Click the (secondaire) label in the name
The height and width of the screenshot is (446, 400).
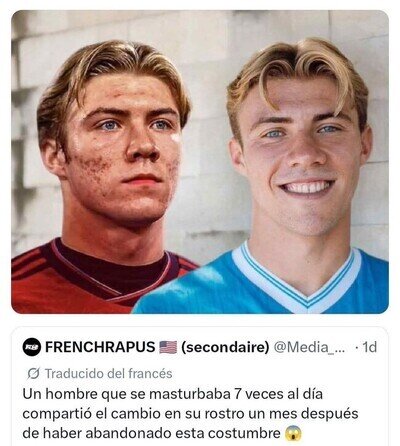point(225,347)
